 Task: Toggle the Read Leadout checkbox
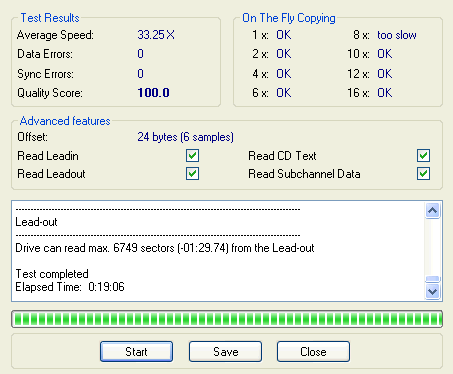(192, 173)
